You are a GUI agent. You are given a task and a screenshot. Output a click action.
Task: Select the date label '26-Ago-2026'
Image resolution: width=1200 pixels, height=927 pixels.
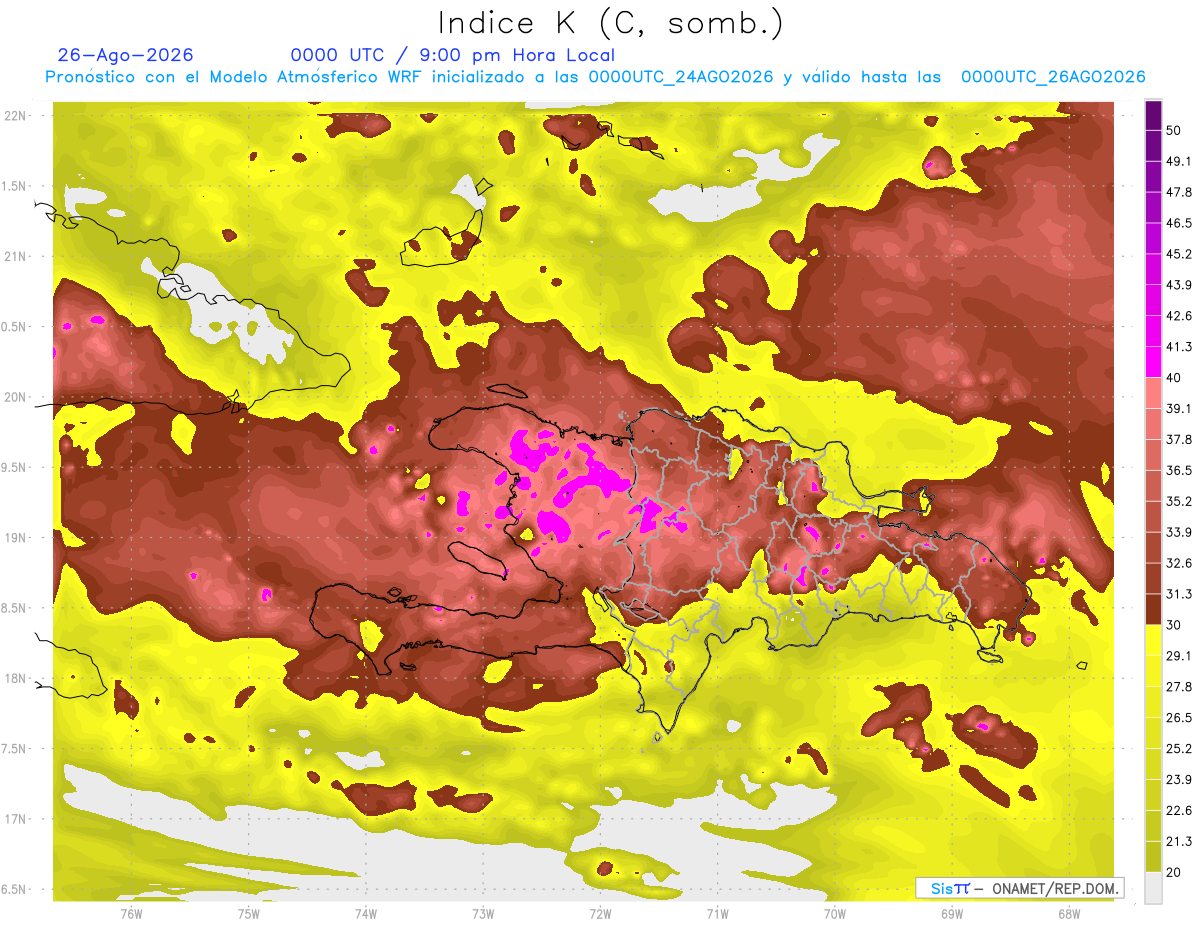125,55
